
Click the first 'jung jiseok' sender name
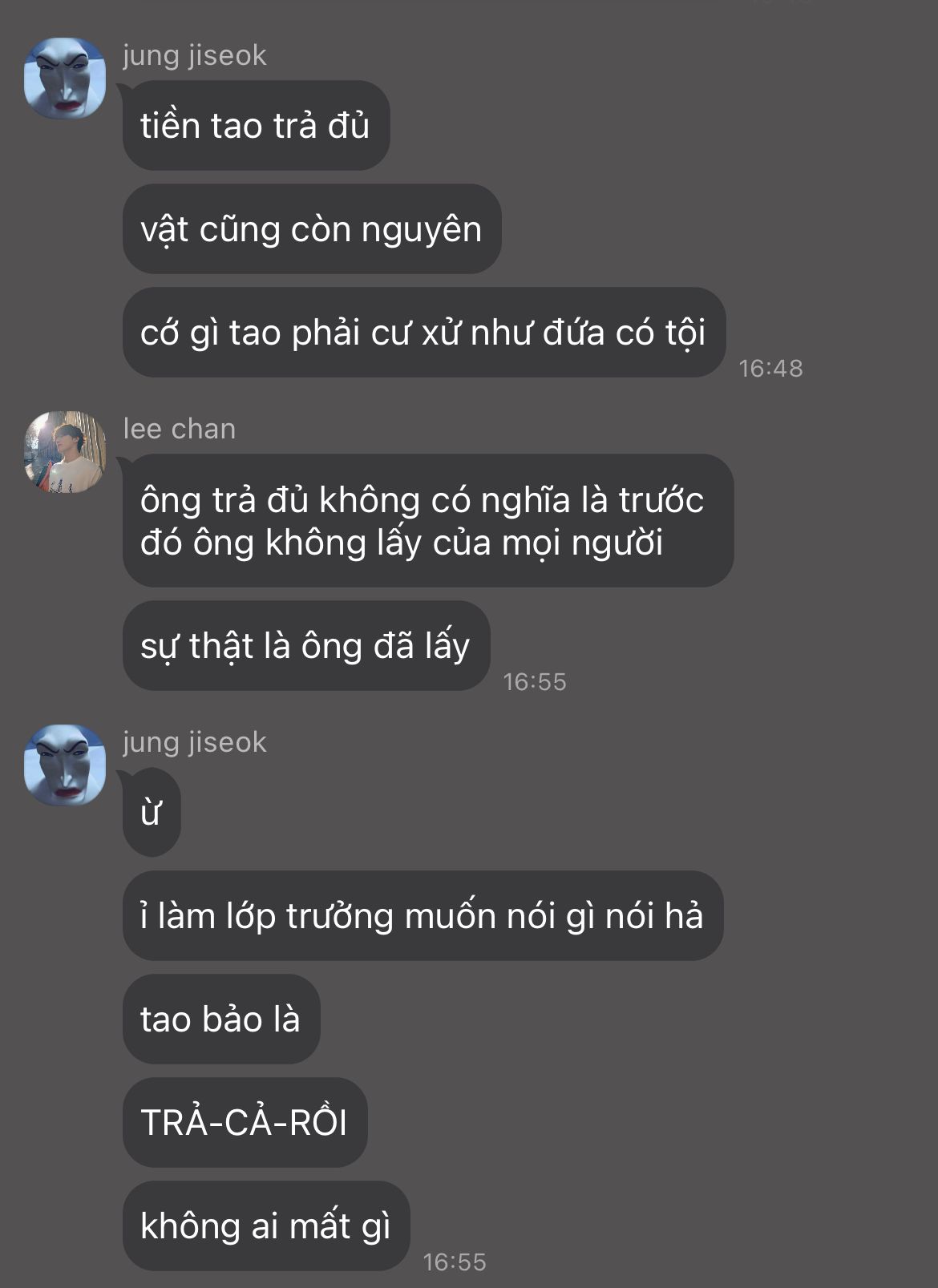[x=195, y=55]
